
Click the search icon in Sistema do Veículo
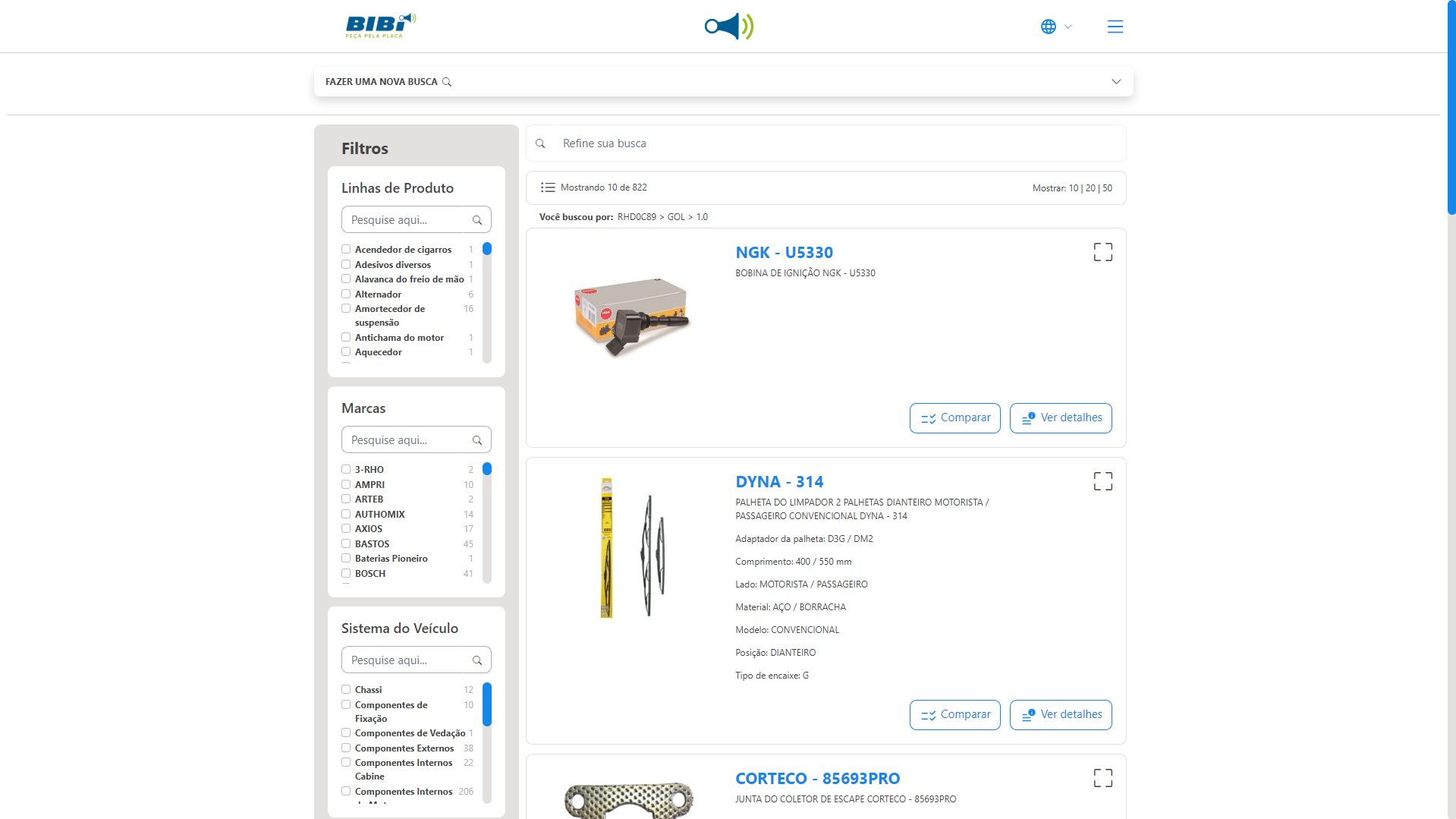click(477, 660)
